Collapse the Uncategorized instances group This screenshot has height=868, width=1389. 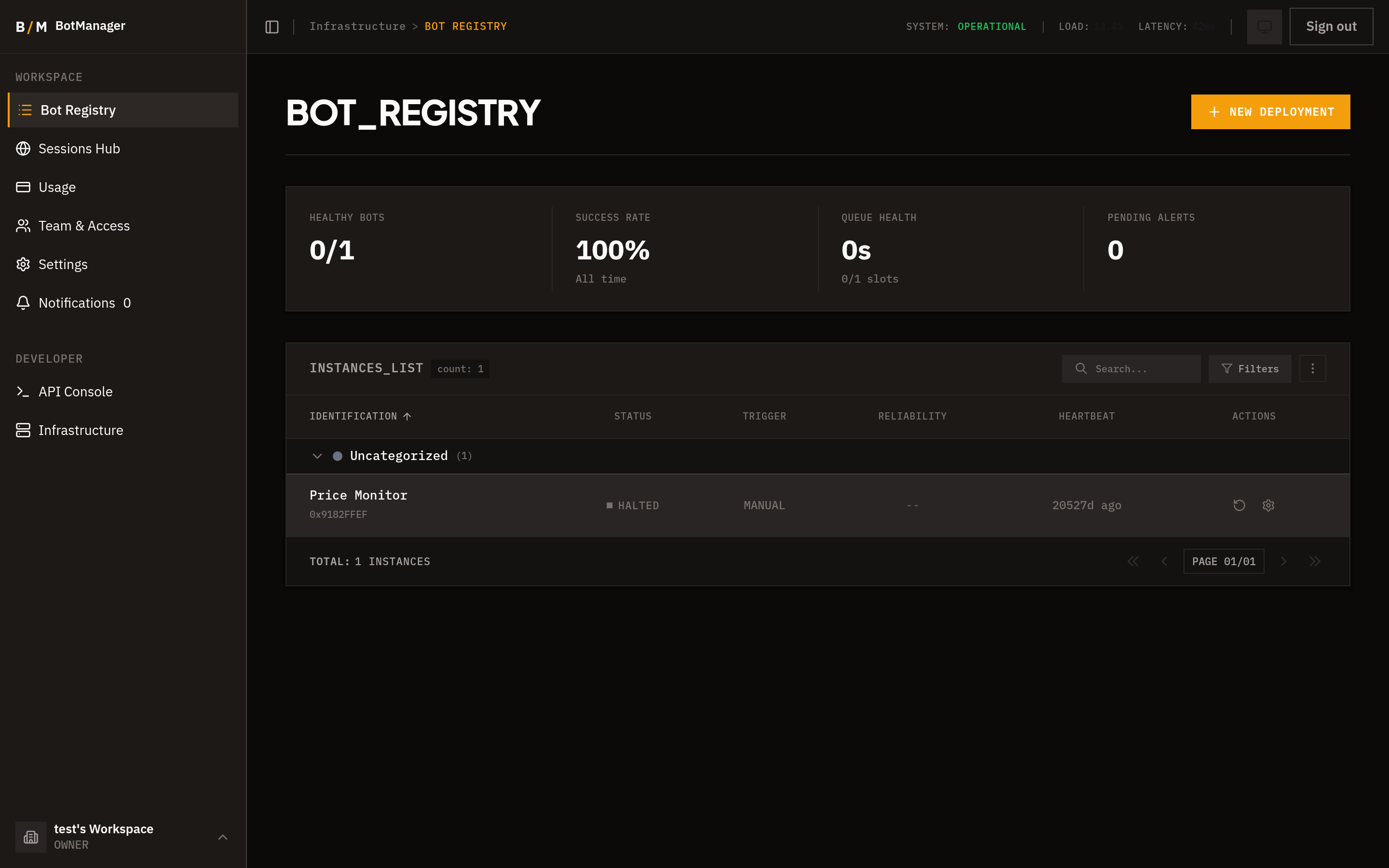pos(317,455)
